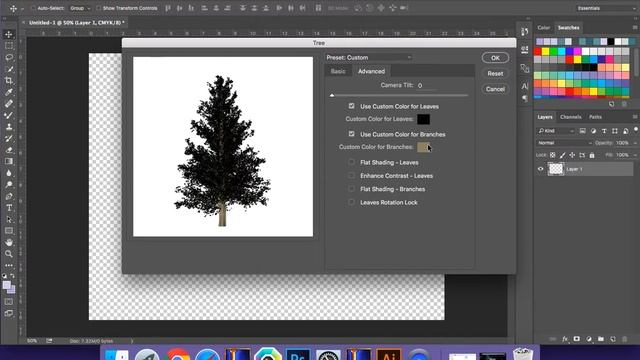Select the Move tool in the toolbar
Viewport: 640px width, 360px height.
[9, 34]
